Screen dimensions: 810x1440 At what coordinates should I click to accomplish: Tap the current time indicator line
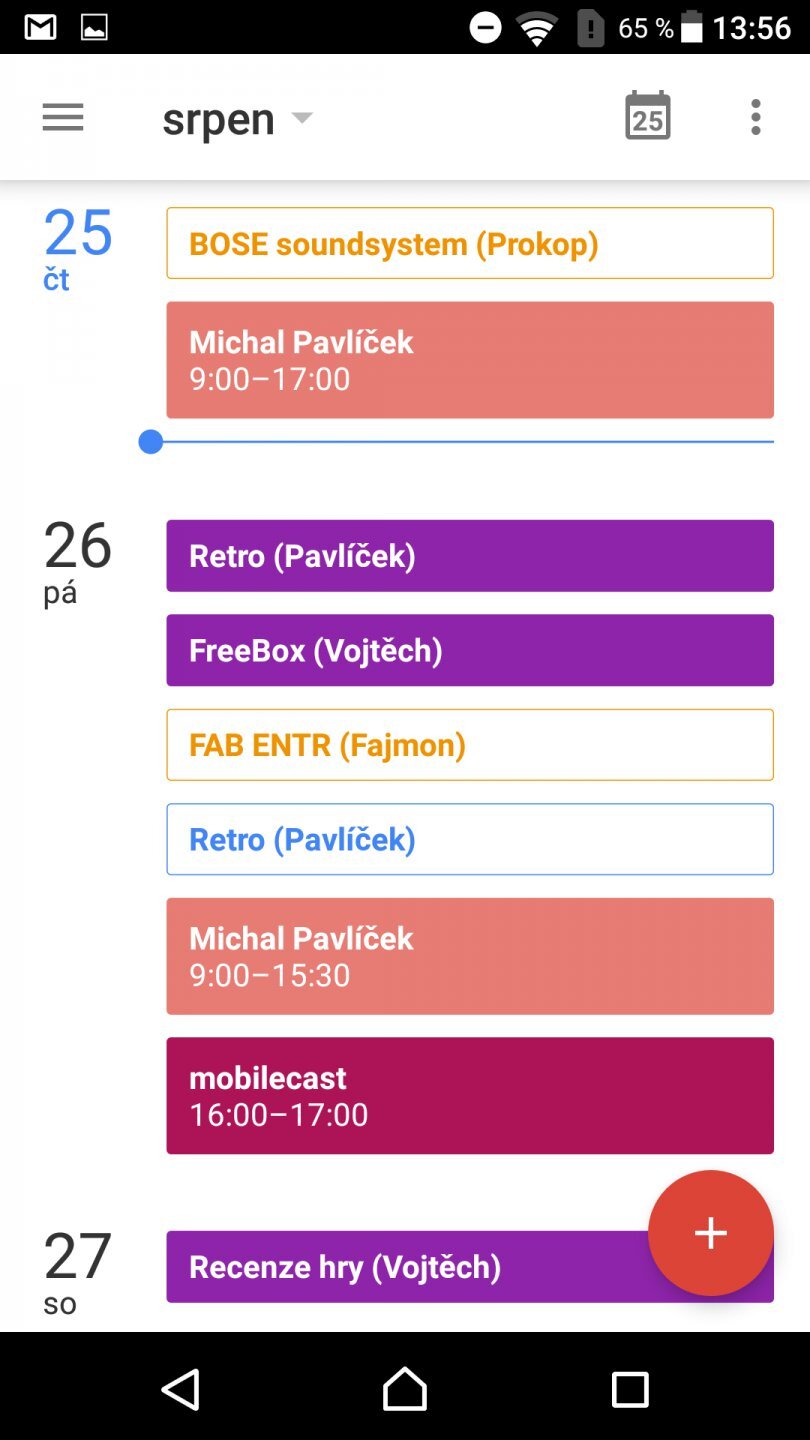(460, 442)
